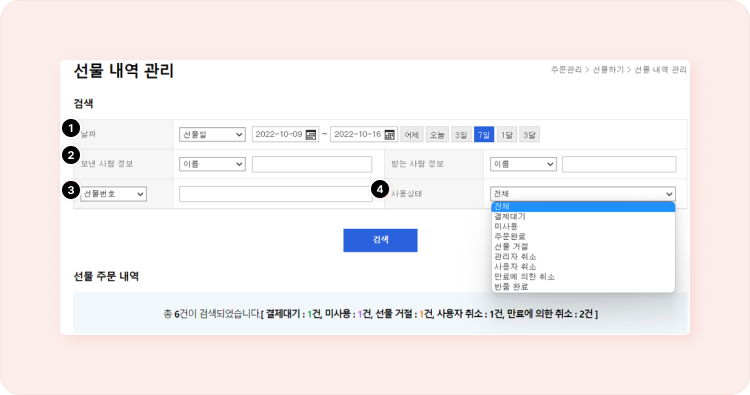The height and width of the screenshot is (395, 750).
Task: Go to 선물하기 in breadcrumb
Action: 608,70
